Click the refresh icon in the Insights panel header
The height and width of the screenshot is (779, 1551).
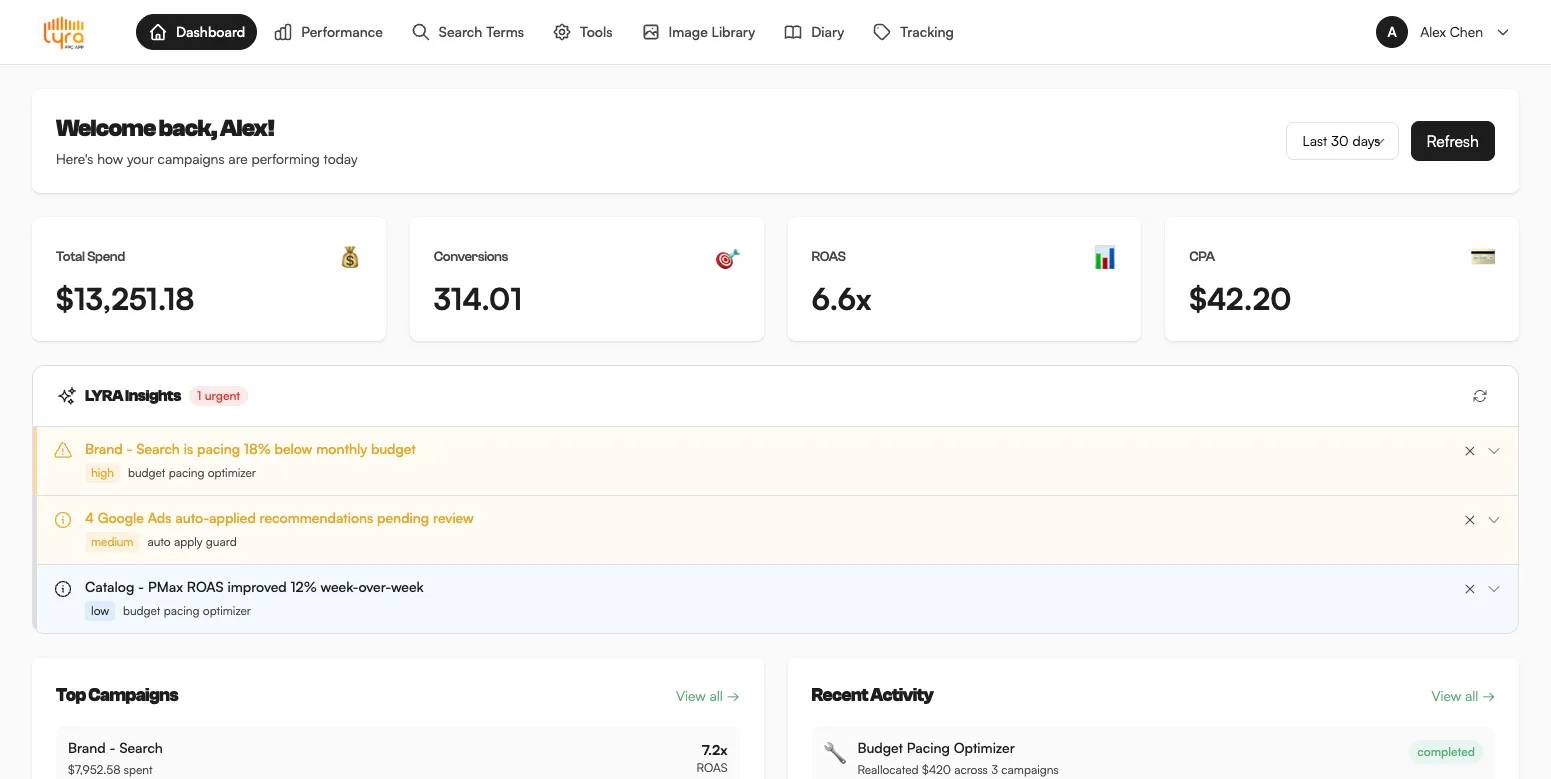1480,395
